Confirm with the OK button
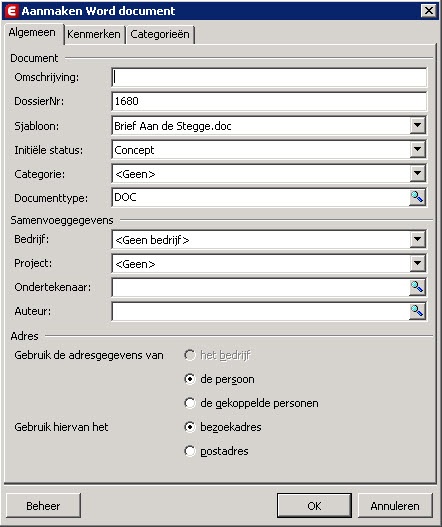Screen dimensions: 442x527 pos(314,506)
